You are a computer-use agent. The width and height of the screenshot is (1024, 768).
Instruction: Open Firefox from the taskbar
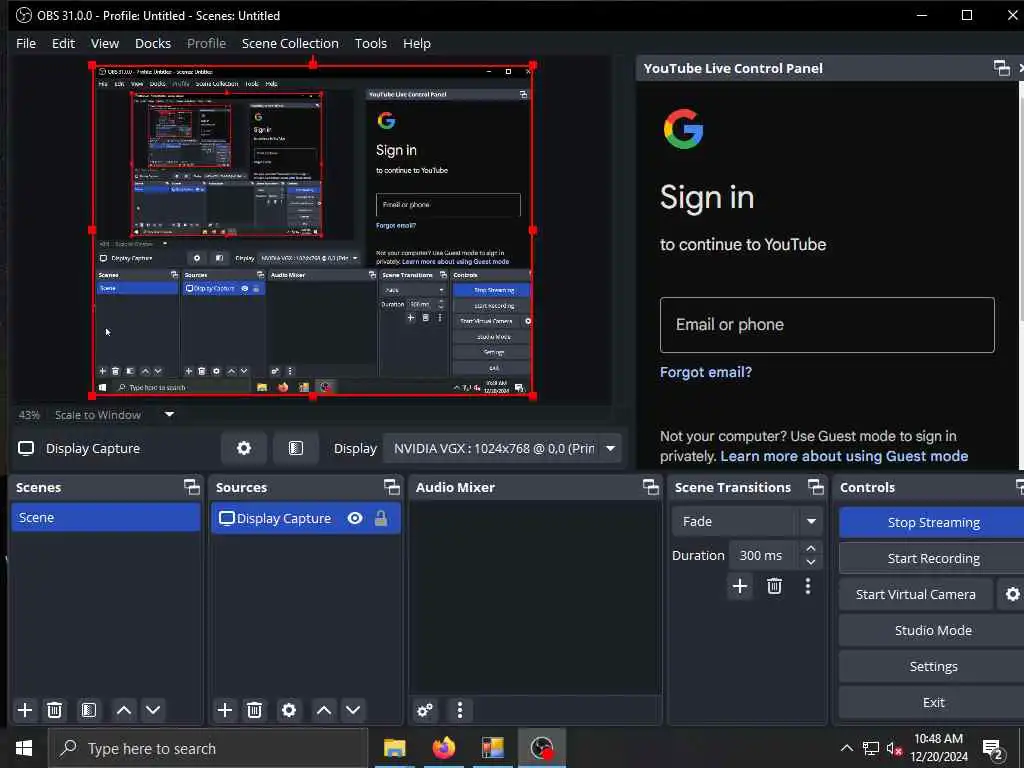point(443,748)
